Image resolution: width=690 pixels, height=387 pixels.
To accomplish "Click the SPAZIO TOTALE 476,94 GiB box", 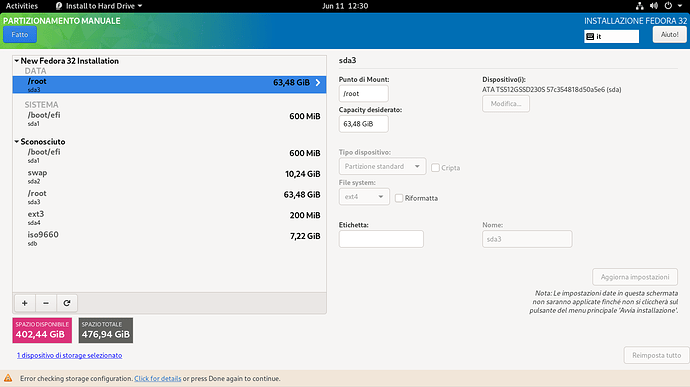I will pos(106,330).
